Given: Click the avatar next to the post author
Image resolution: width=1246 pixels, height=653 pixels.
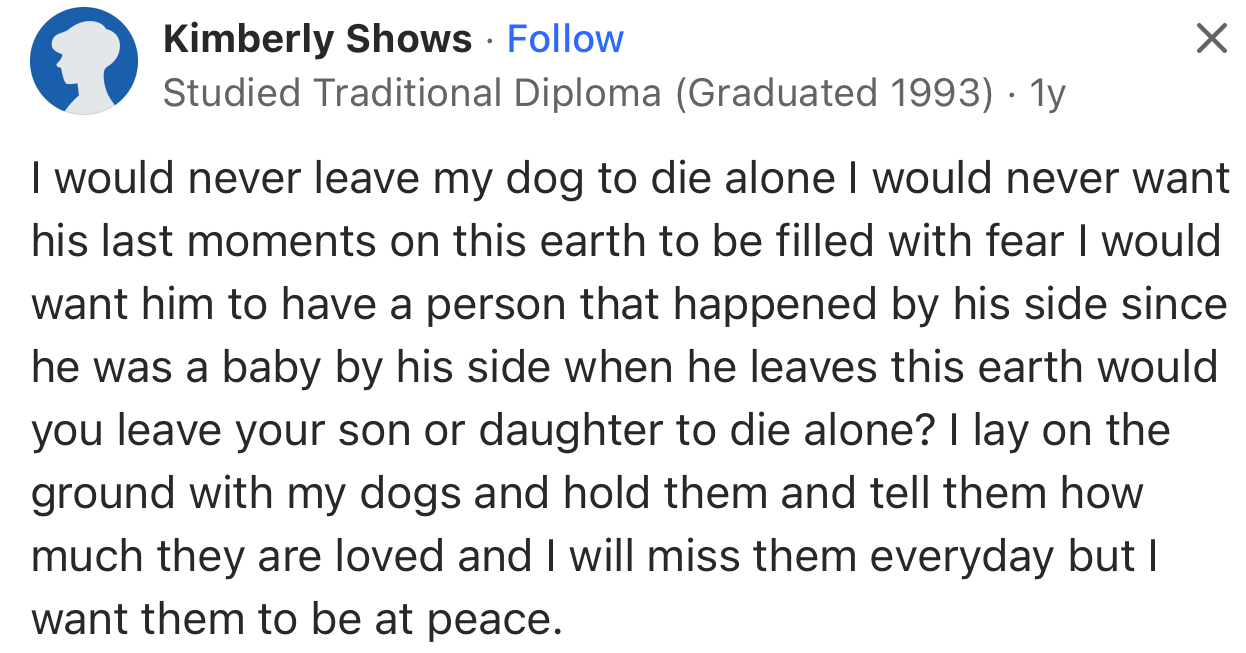Looking at the screenshot, I should (83, 59).
